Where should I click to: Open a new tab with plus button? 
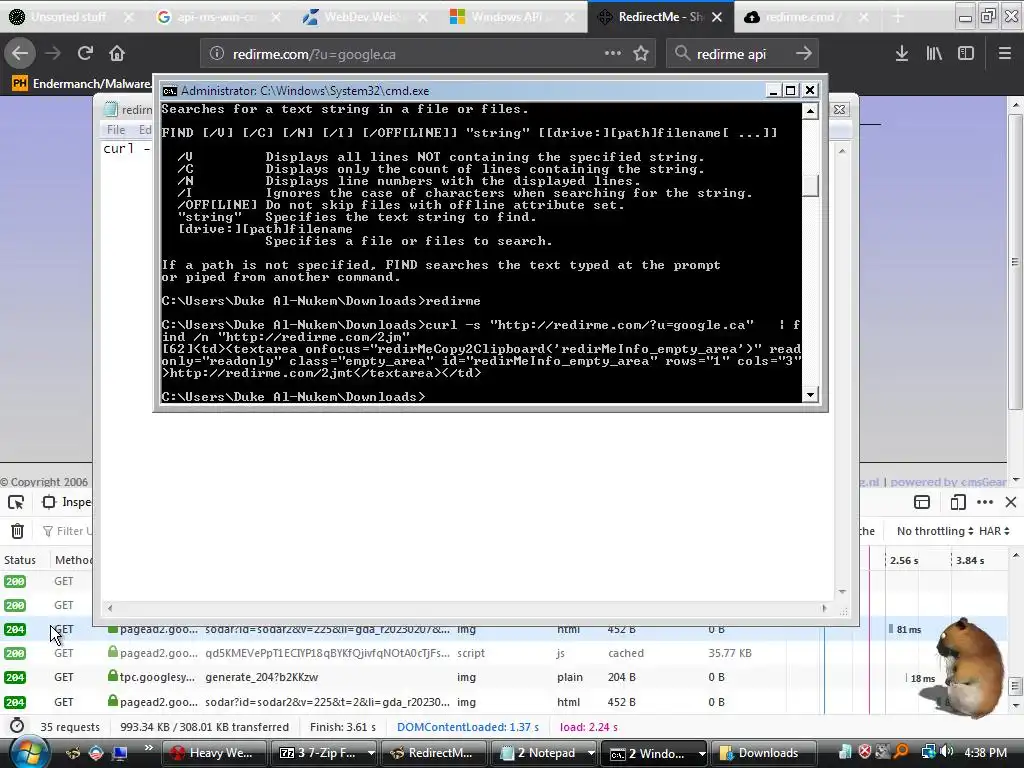[x=898, y=17]
